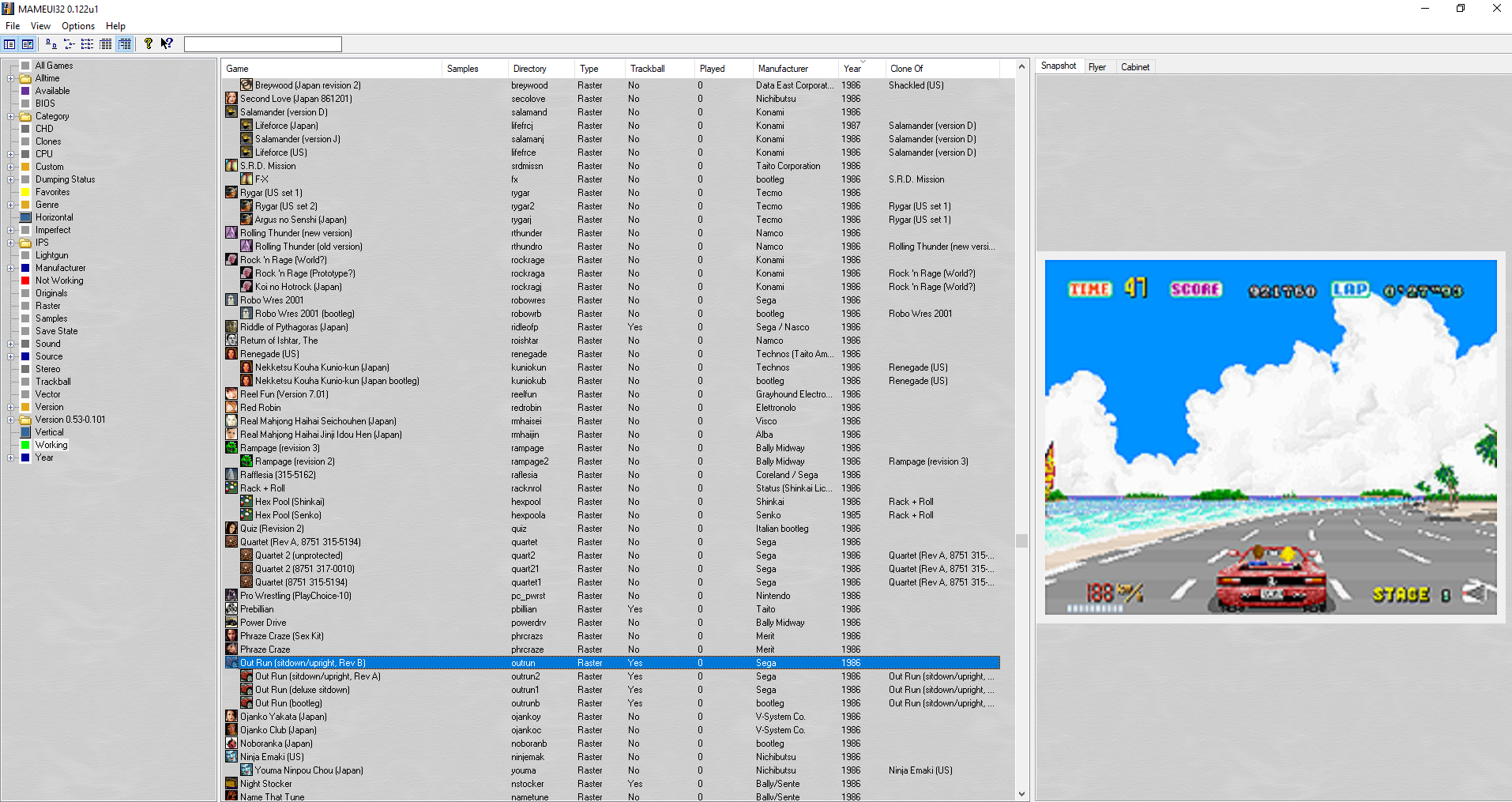This screenshot has width=1512, height=802.
Task: Click the Rock 'n Rage (World?) game icon
Action: pyautogui.click(x=231, y=260)
